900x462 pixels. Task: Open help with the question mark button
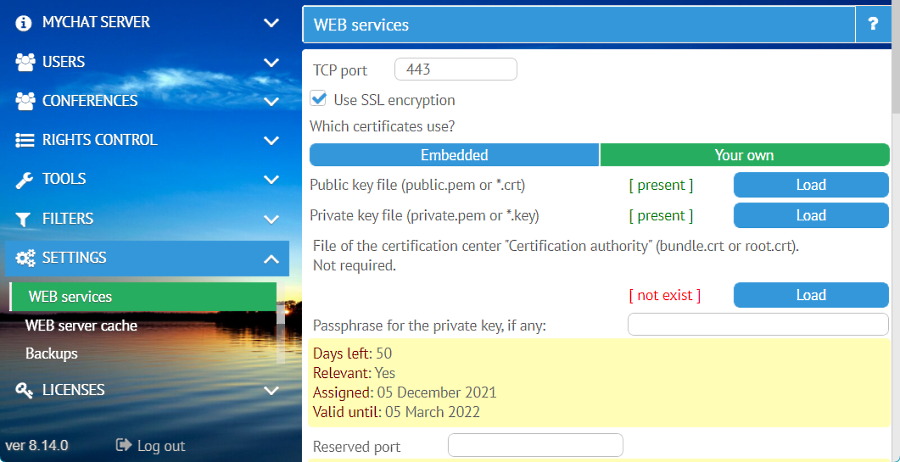pos(873,24)
